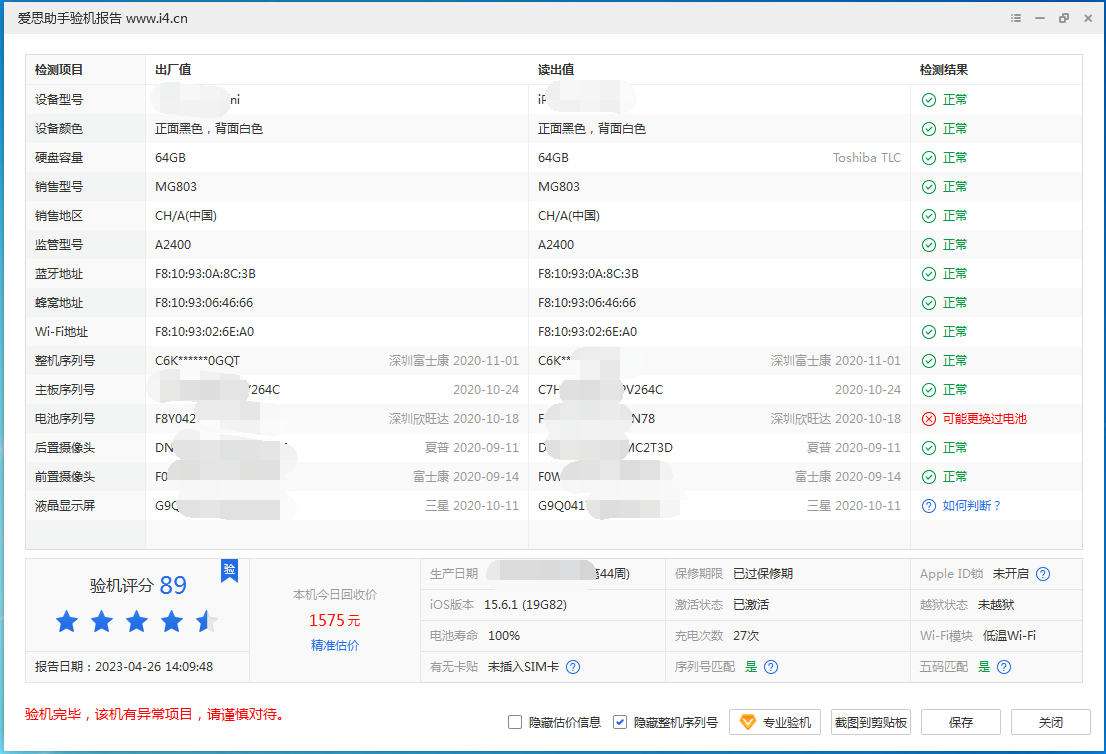Click the green check icon in 硬盘容量 row
Viewport: 1106px width, 754px height.
click(x=929, y=158)
